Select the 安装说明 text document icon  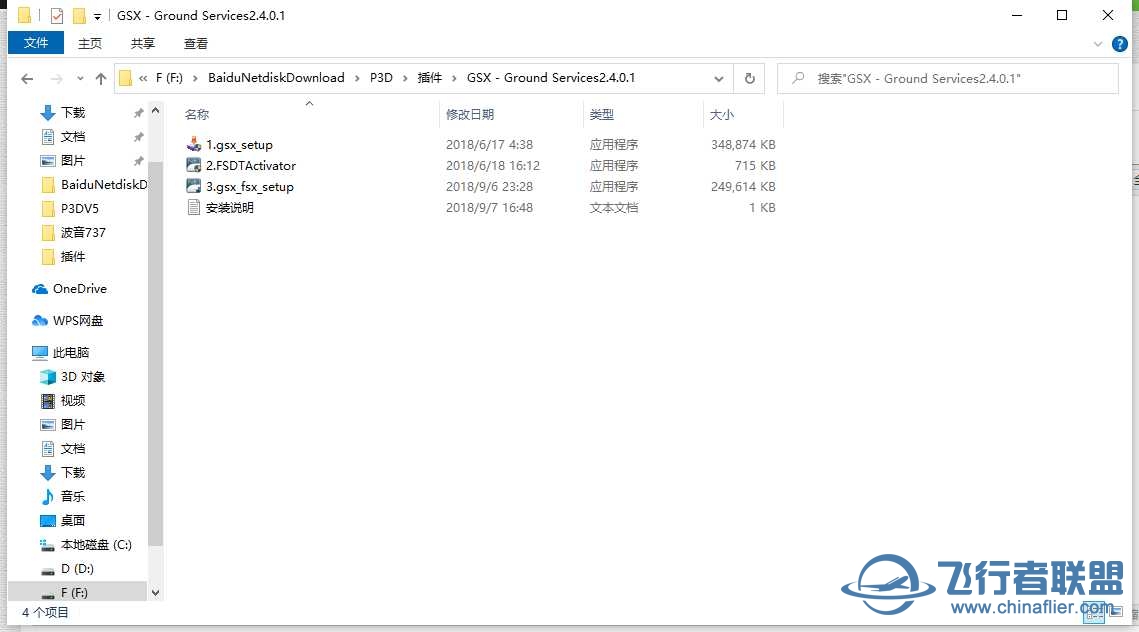pos(193,208)
